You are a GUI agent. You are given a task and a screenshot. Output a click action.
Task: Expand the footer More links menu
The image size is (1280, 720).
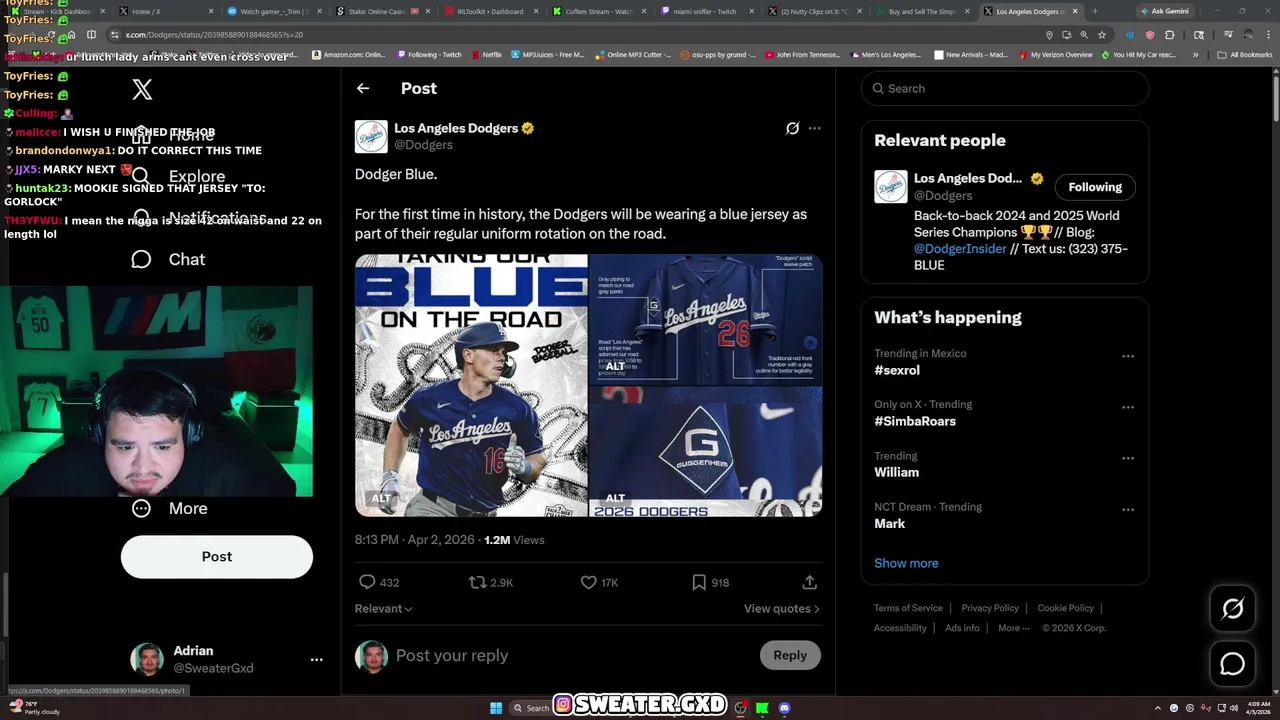[1014, 628]
